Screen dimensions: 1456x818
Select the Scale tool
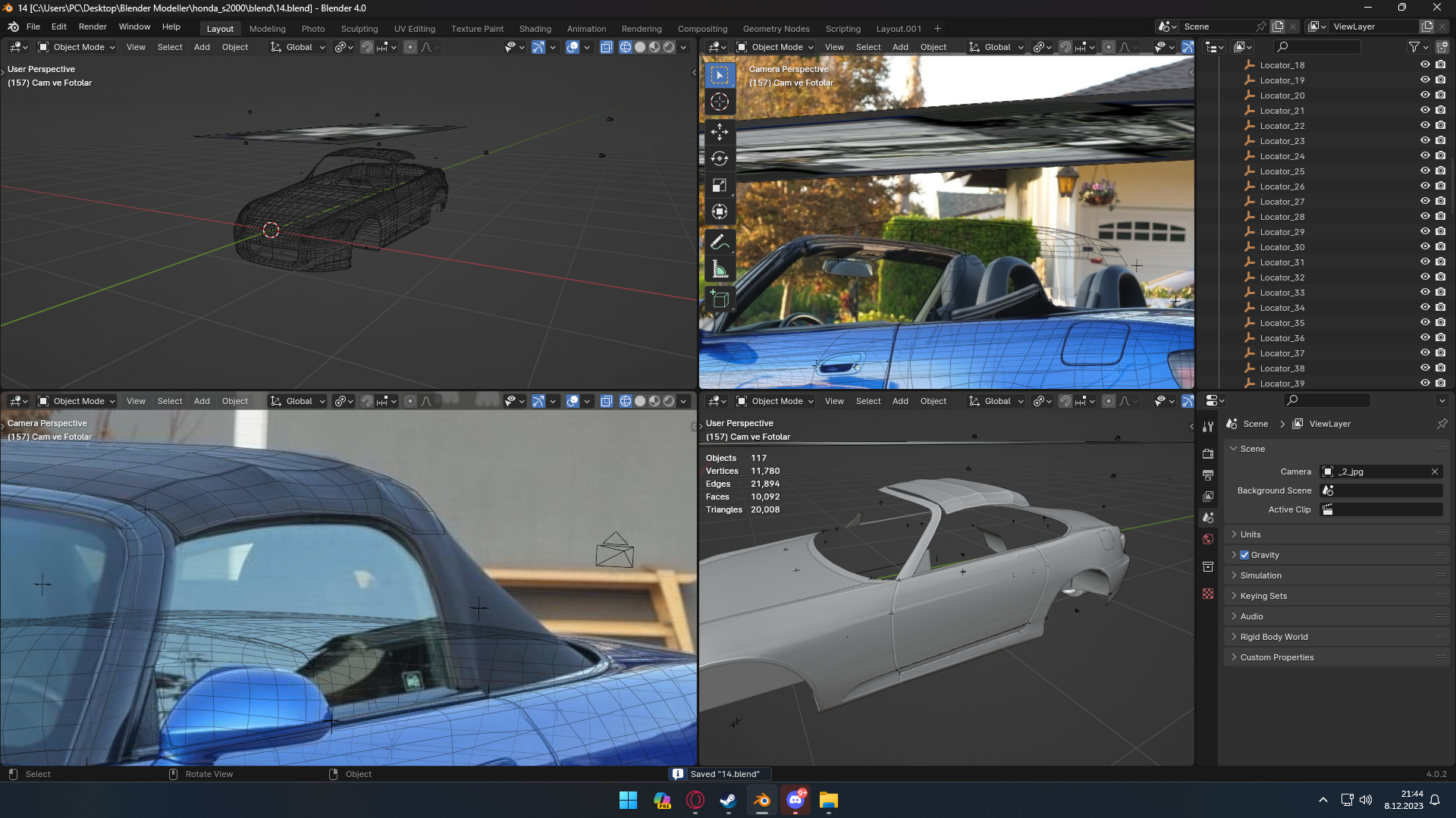click(720, 185)
